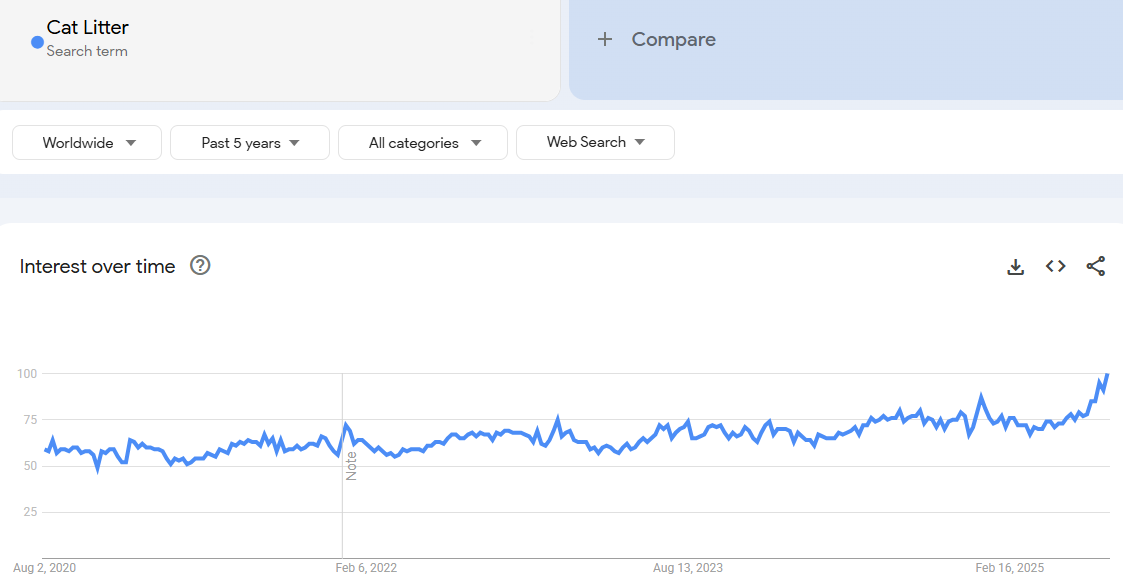1123x587 pixels.
Task: Open the Web Search type dropdown
Action: point(595,142)
